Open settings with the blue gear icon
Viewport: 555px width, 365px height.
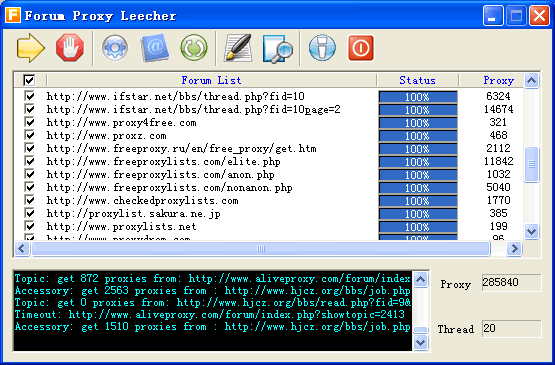pos(115,48)
